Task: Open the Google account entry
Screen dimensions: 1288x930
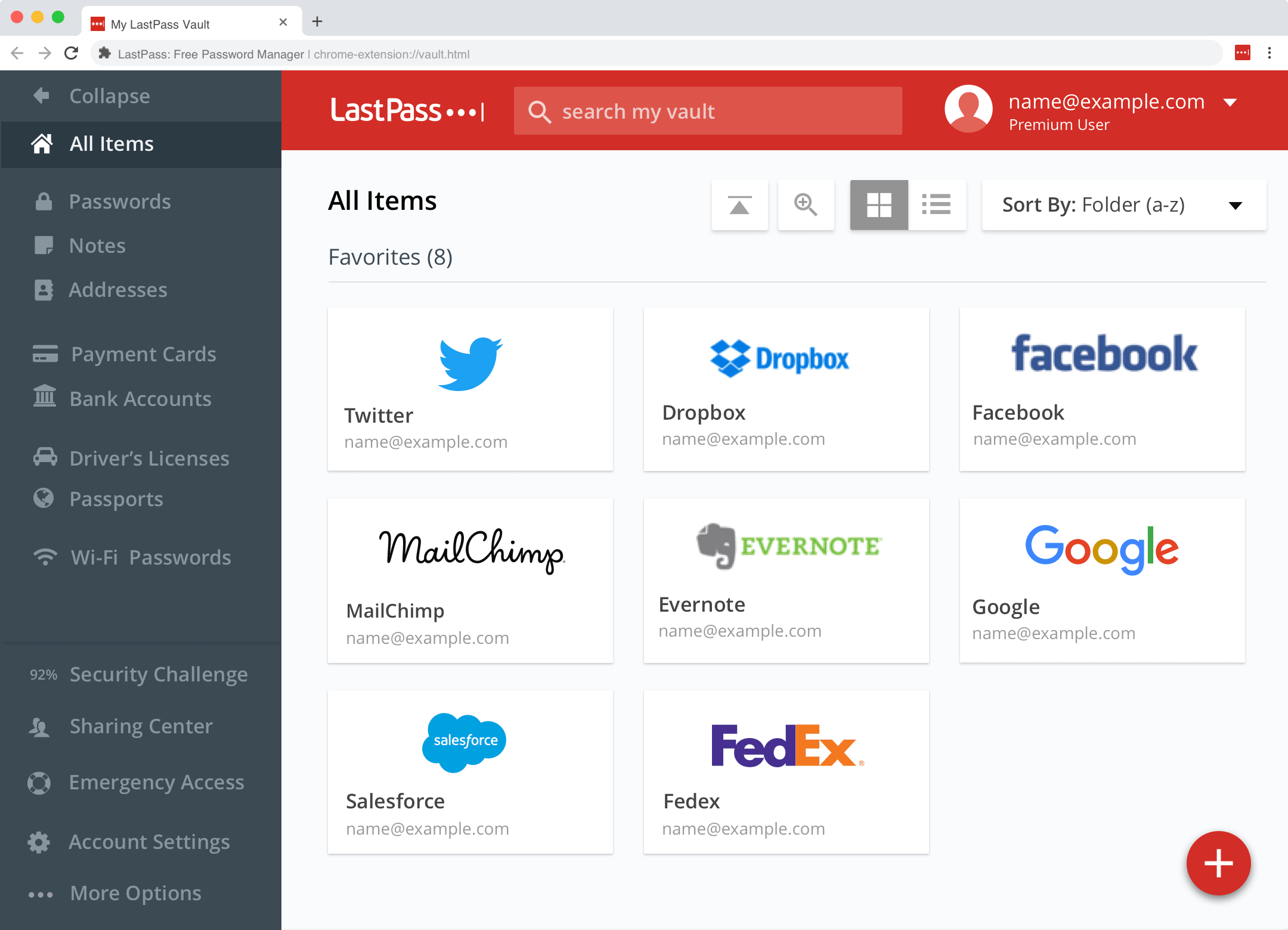Action: click(x=1100, y=580)
